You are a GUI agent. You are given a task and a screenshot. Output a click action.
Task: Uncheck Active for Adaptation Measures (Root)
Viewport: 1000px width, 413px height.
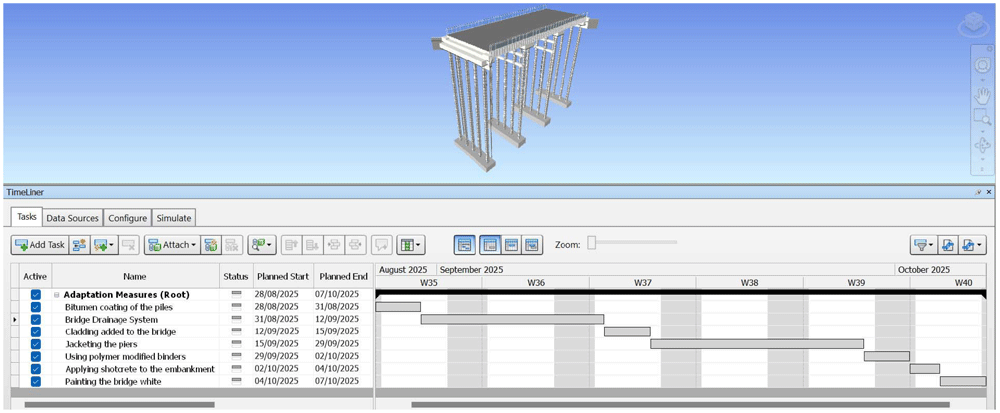click(36, 294)
